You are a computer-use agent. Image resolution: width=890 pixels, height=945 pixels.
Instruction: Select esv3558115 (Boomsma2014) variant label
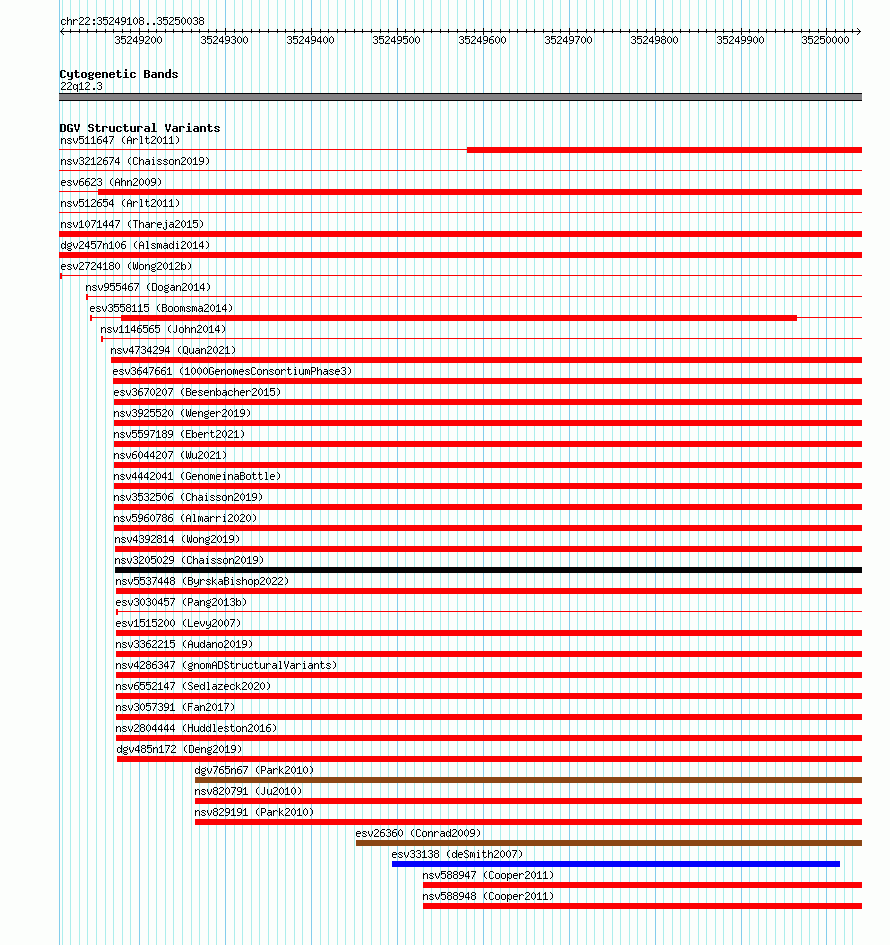[x=161, y=308]
